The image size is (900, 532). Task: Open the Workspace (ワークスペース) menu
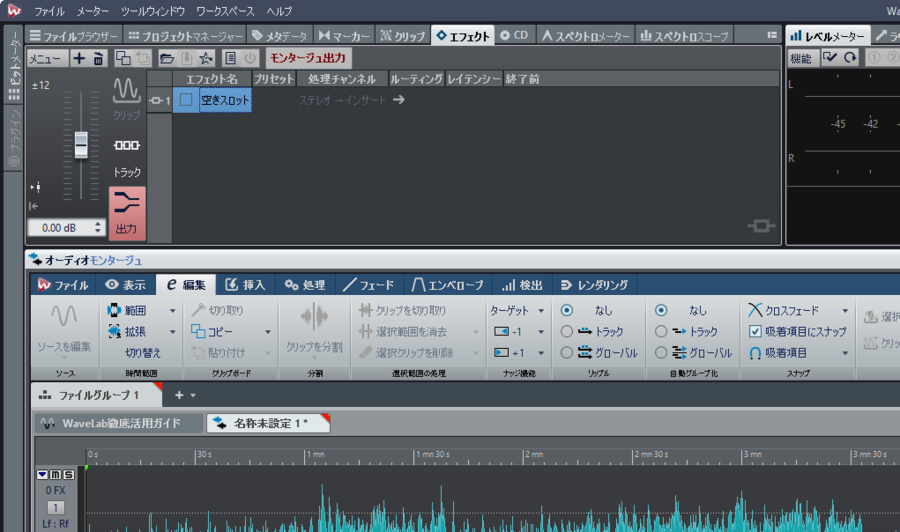(225, 11)
